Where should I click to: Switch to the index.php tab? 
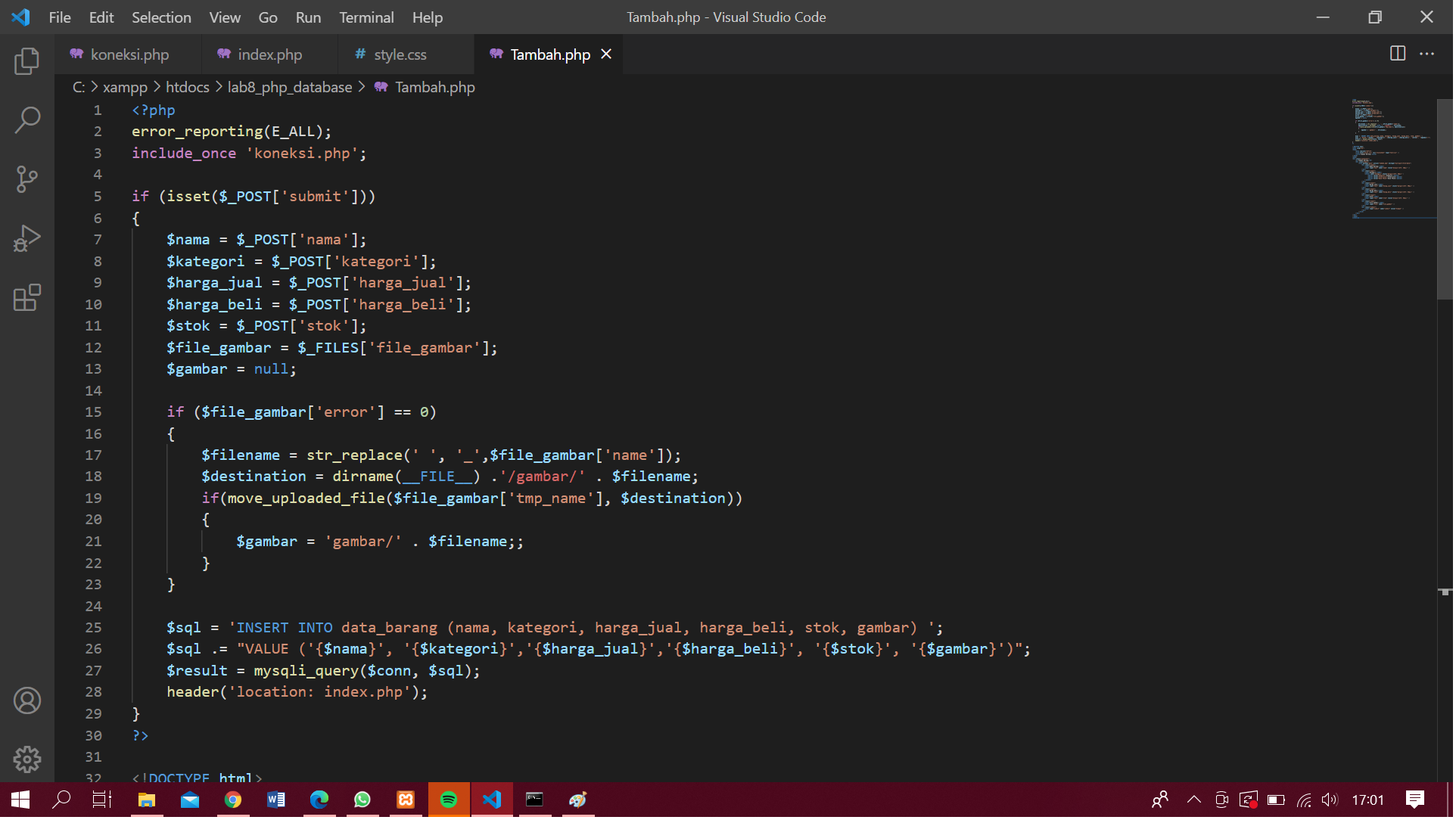(269, 54)
